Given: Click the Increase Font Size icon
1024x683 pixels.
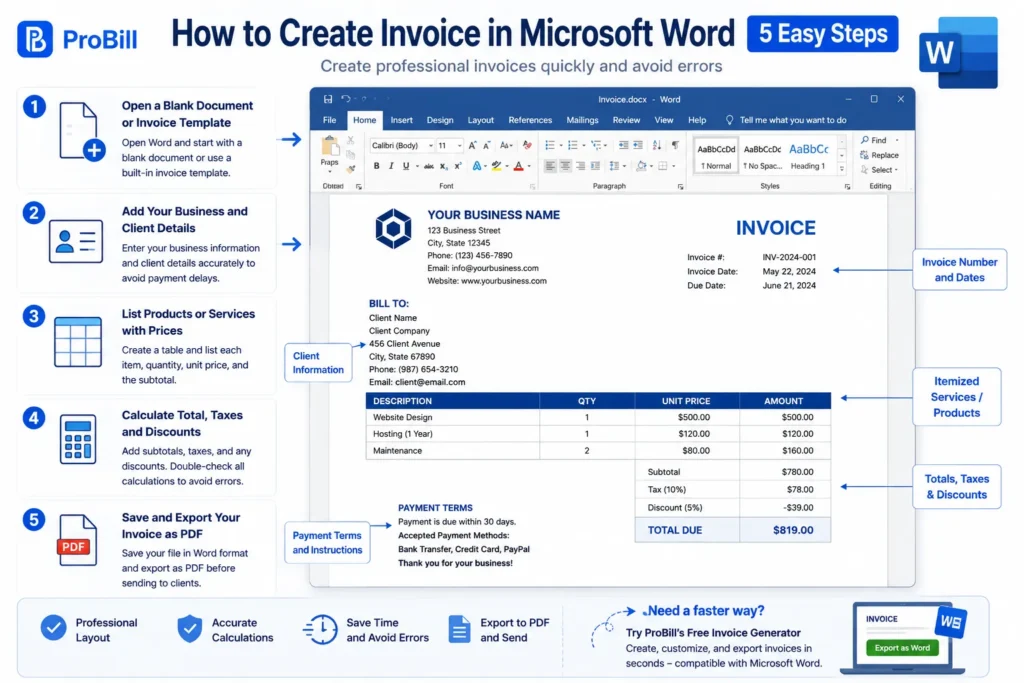Looking at the screenshot, I should pos(472,145).
